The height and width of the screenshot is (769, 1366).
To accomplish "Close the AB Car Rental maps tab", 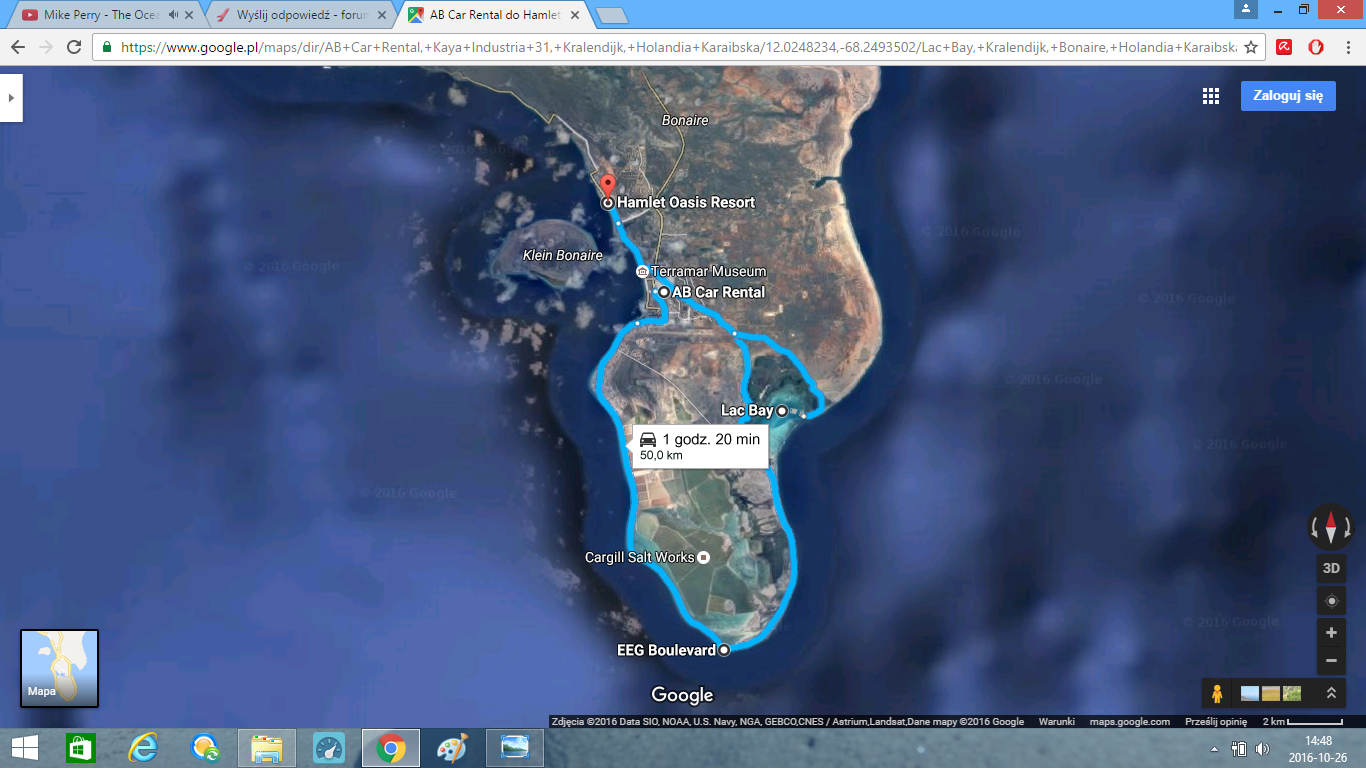I will click(574, 15).
